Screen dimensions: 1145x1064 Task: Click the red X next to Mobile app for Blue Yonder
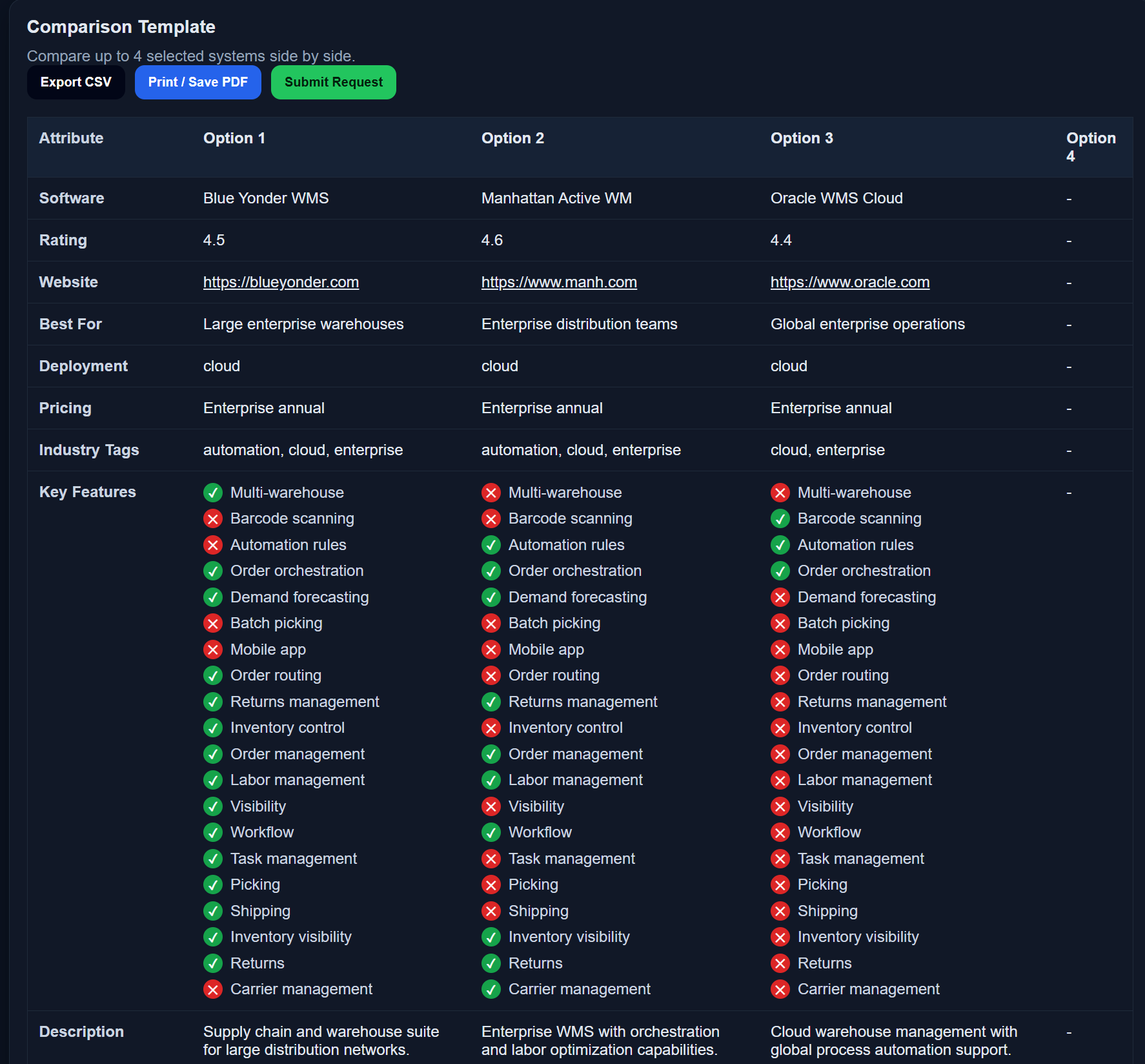(213, 650)
